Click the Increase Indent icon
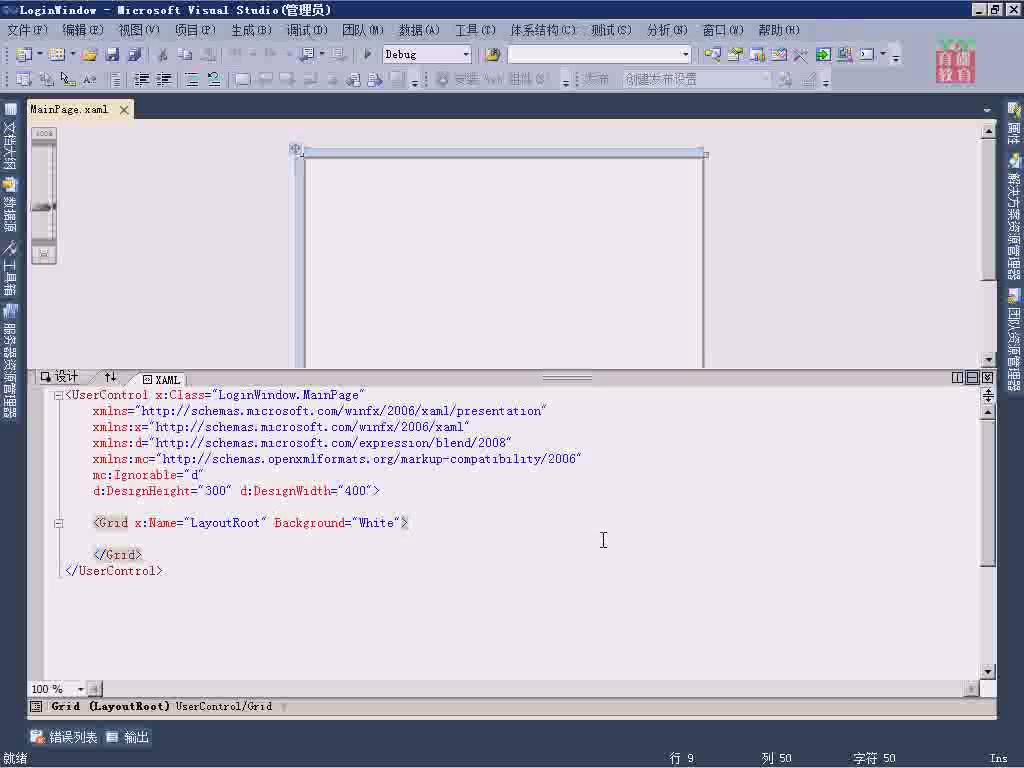1024x768 pixels. (x=163, y=80)
